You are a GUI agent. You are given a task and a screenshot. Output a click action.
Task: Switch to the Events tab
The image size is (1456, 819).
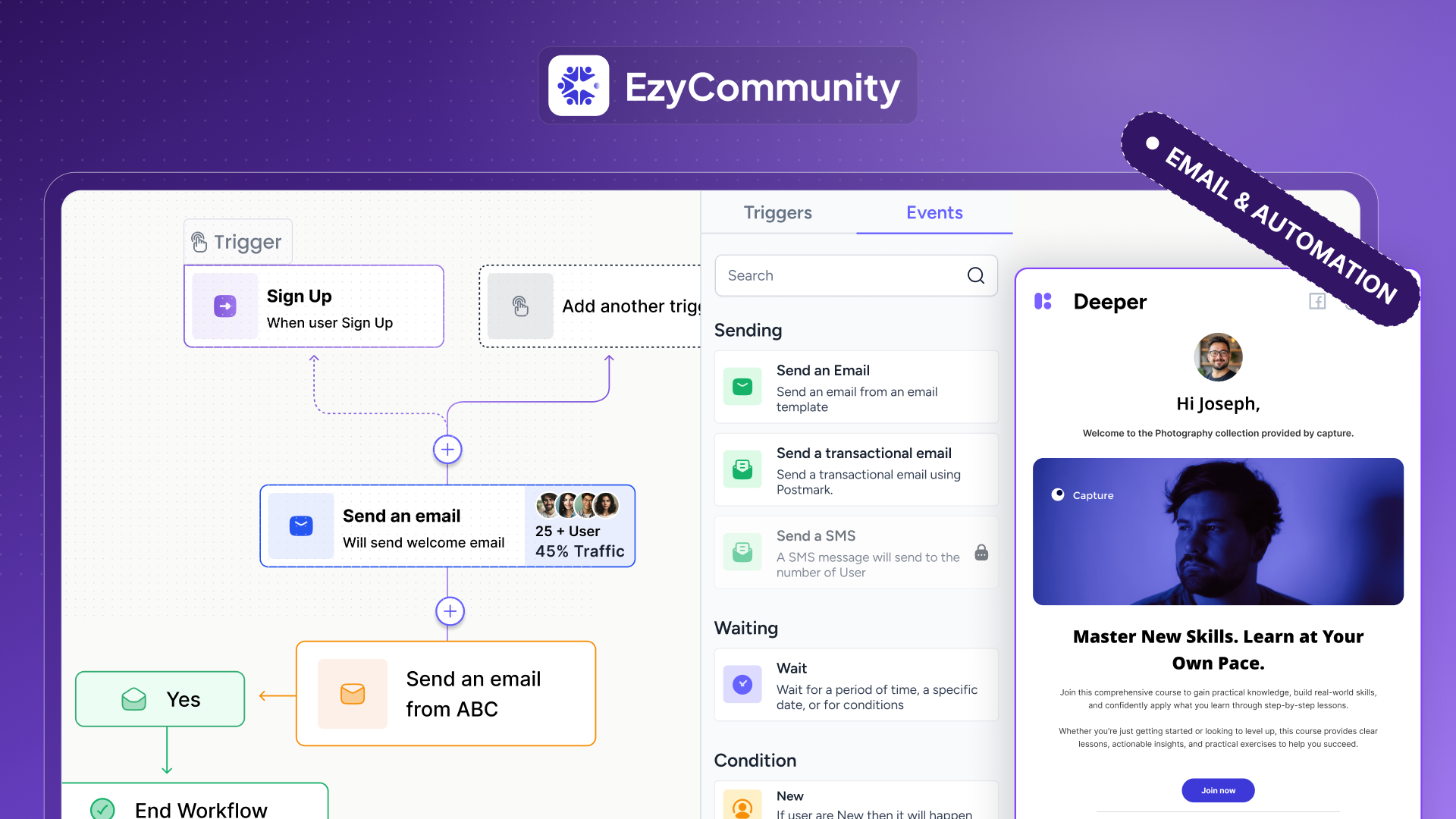point(934,212)
